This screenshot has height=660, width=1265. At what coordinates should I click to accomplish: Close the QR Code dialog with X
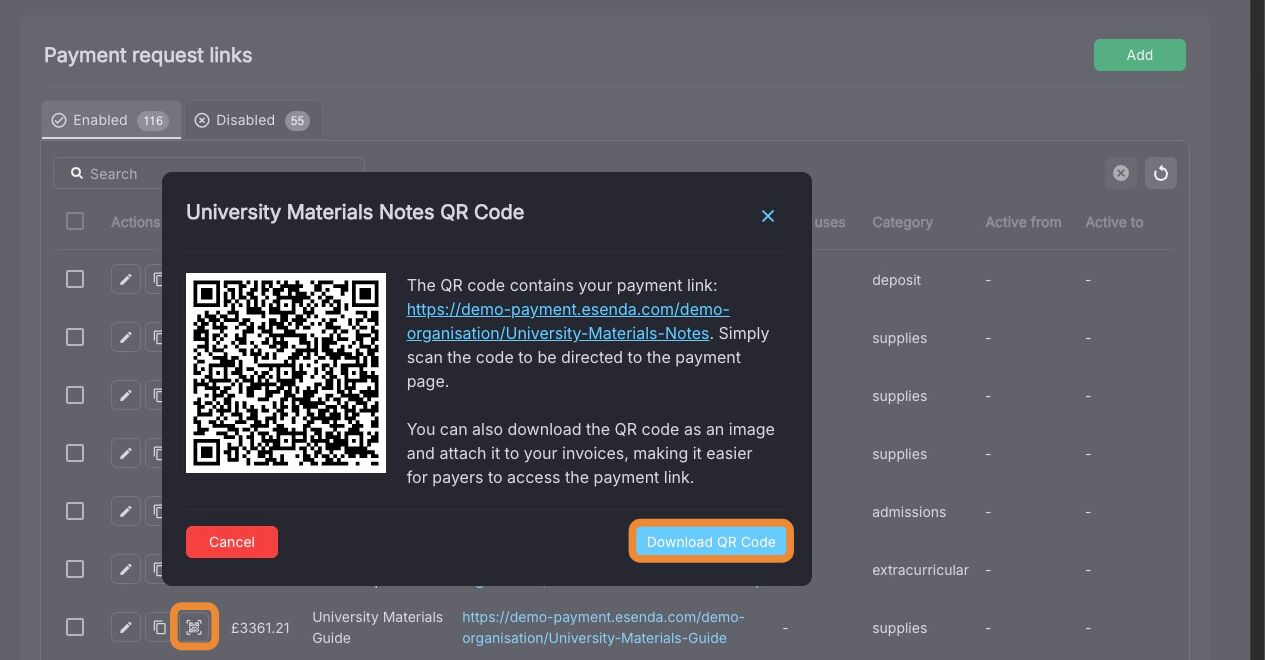point(768,216)
